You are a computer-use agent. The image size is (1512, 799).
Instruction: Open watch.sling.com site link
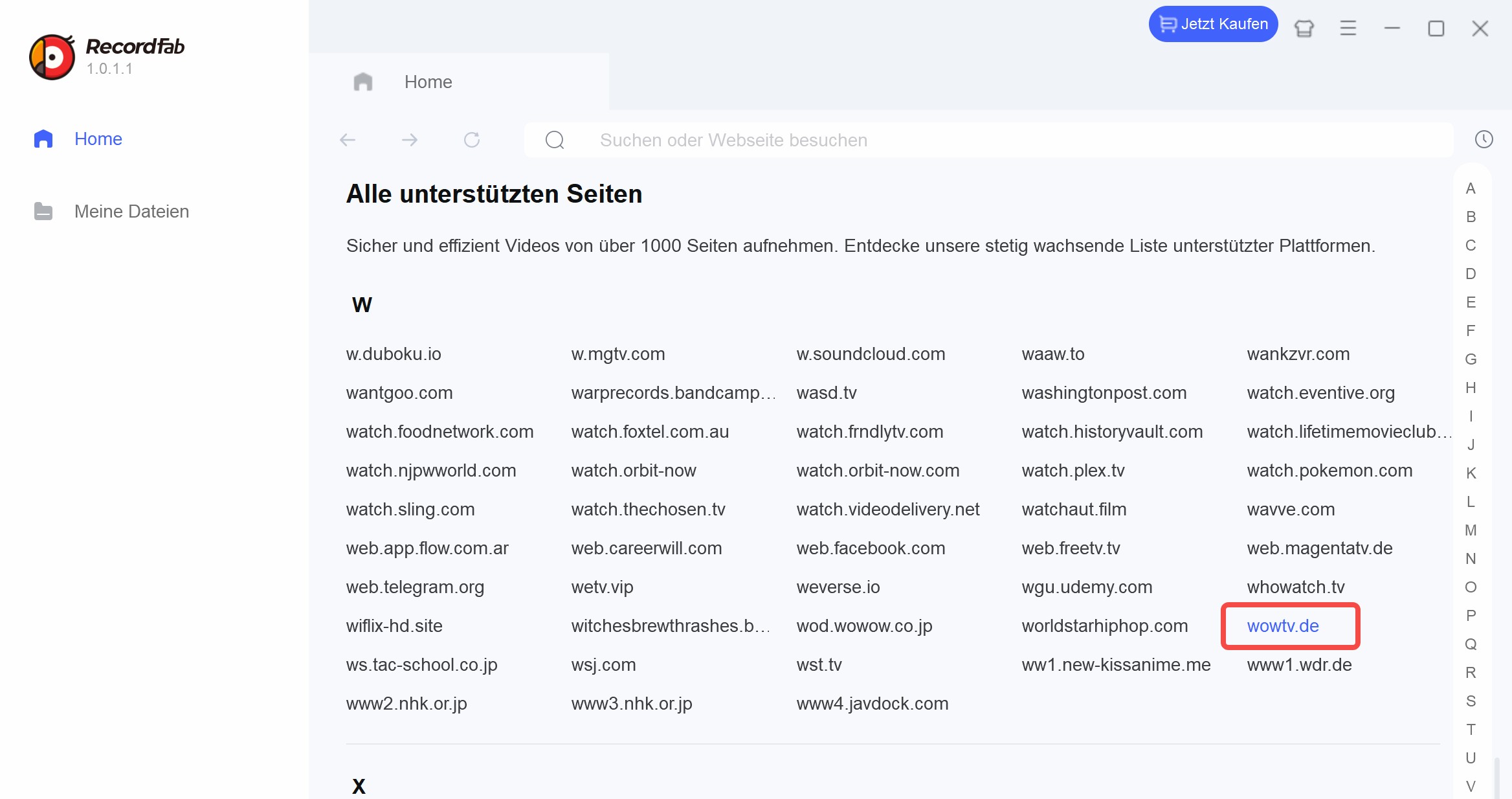click(410, 510)
